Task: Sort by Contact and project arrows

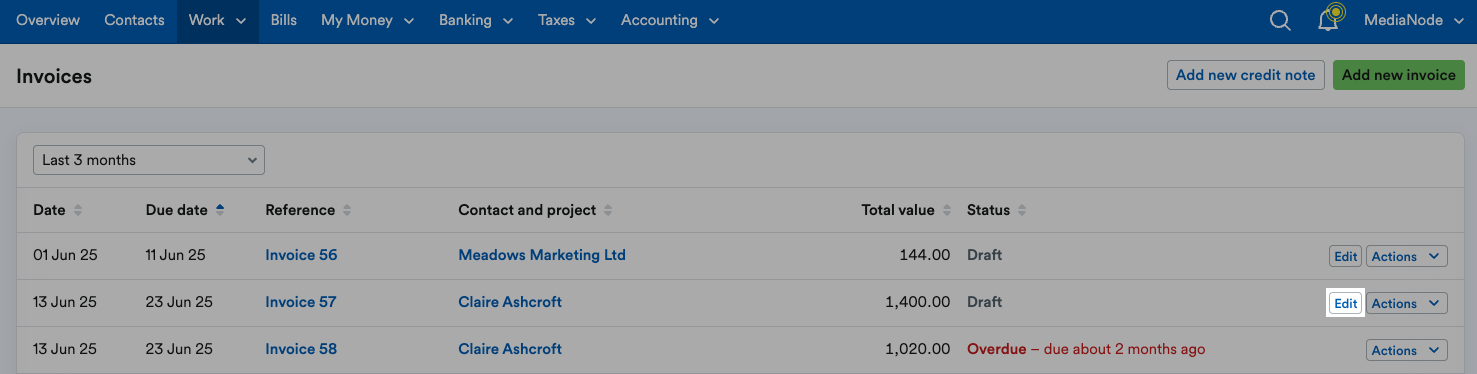Action: (x=608, y=210)
